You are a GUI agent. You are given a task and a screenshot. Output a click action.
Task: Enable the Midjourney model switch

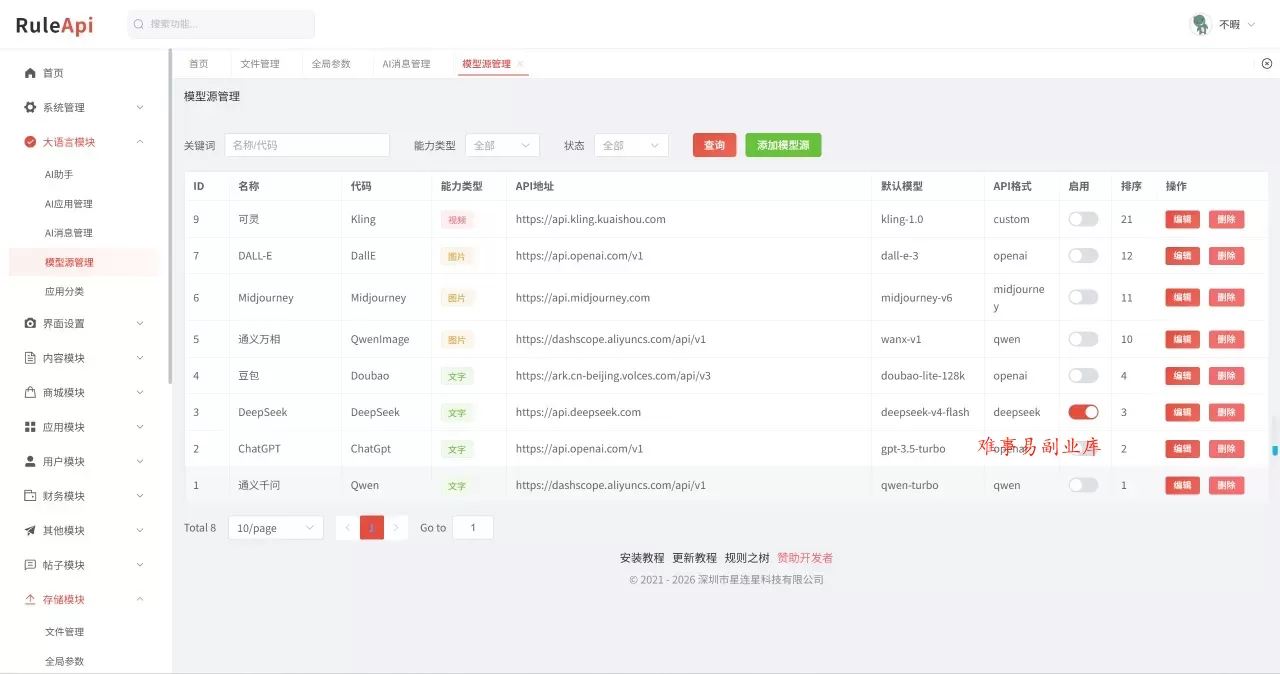[x=1083, y=297]
